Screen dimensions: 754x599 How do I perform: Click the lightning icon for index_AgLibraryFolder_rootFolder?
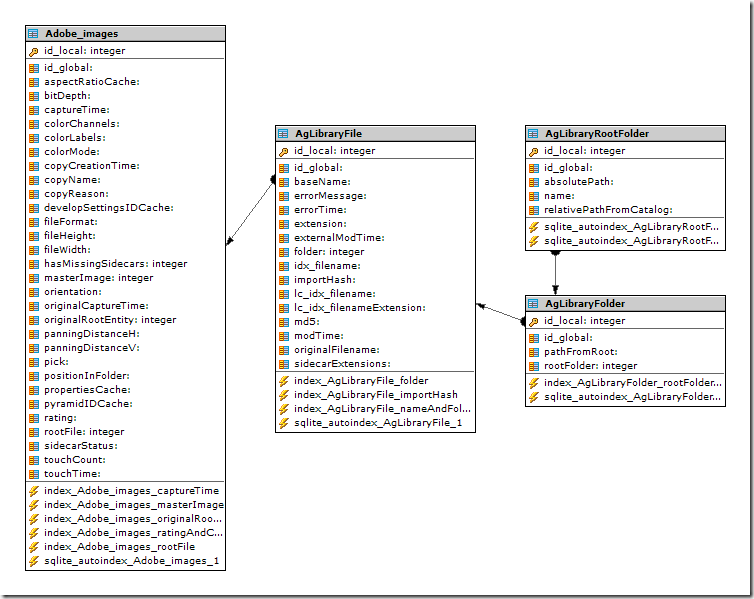534,383
